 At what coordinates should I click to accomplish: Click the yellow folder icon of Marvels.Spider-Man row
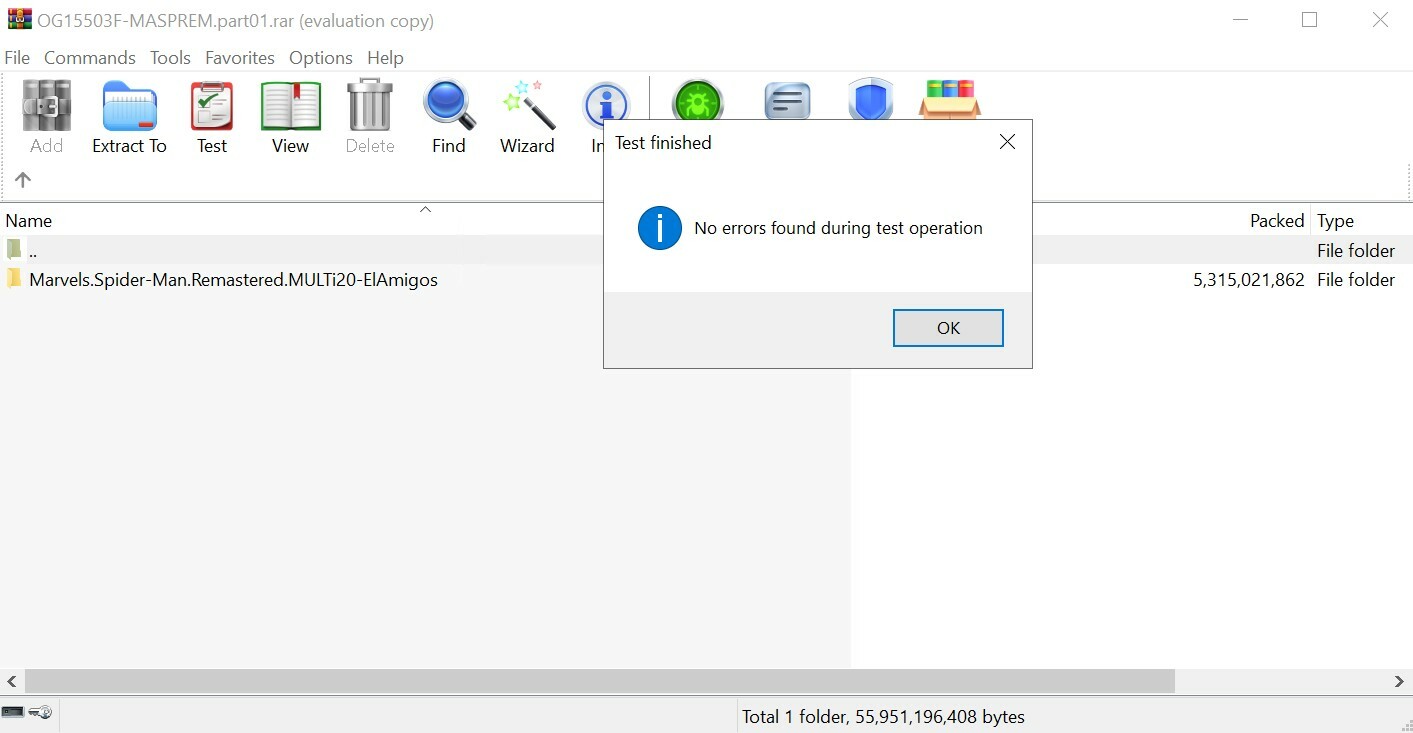(14, 278)
